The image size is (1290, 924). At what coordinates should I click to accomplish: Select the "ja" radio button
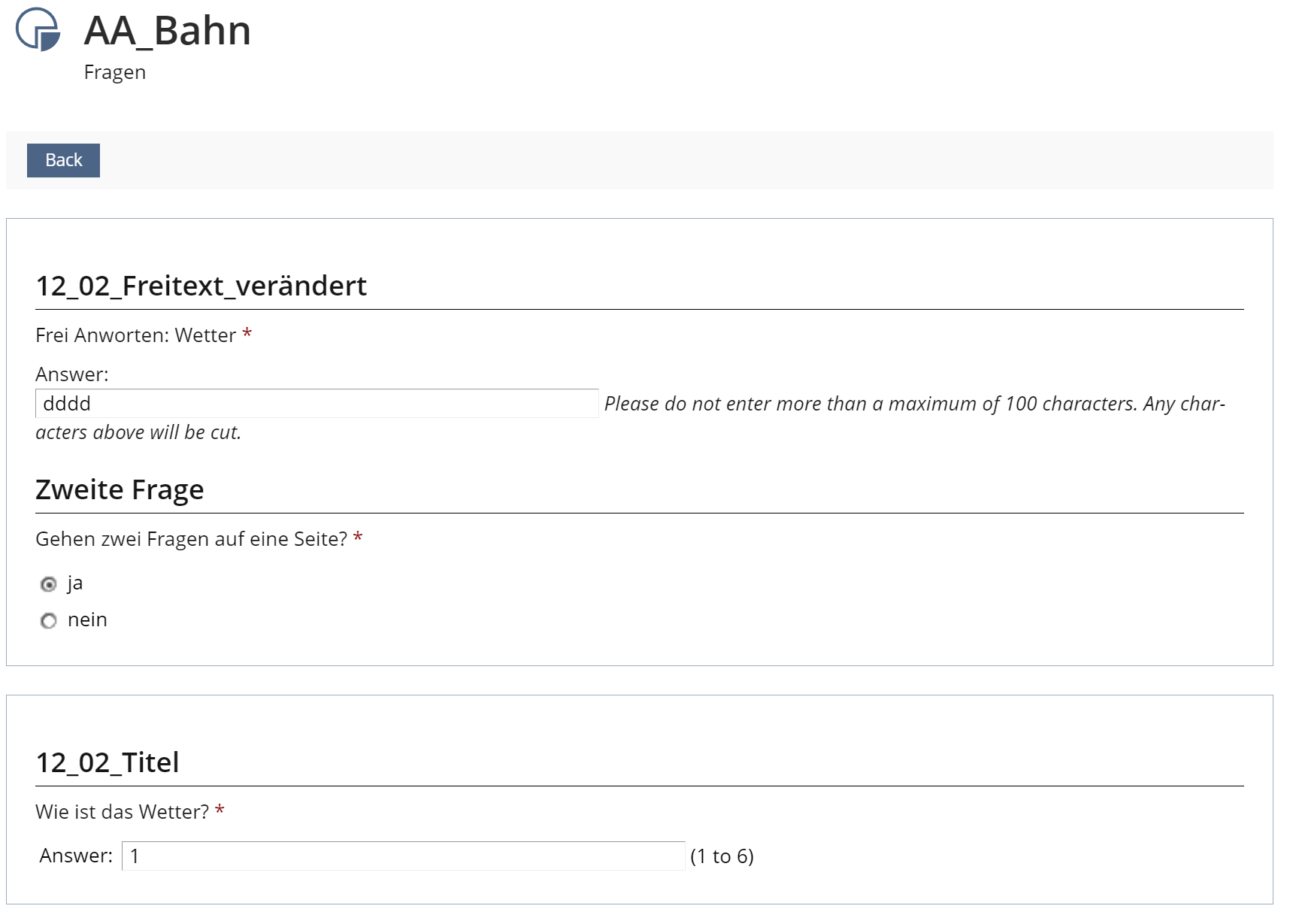coord(49,584)
